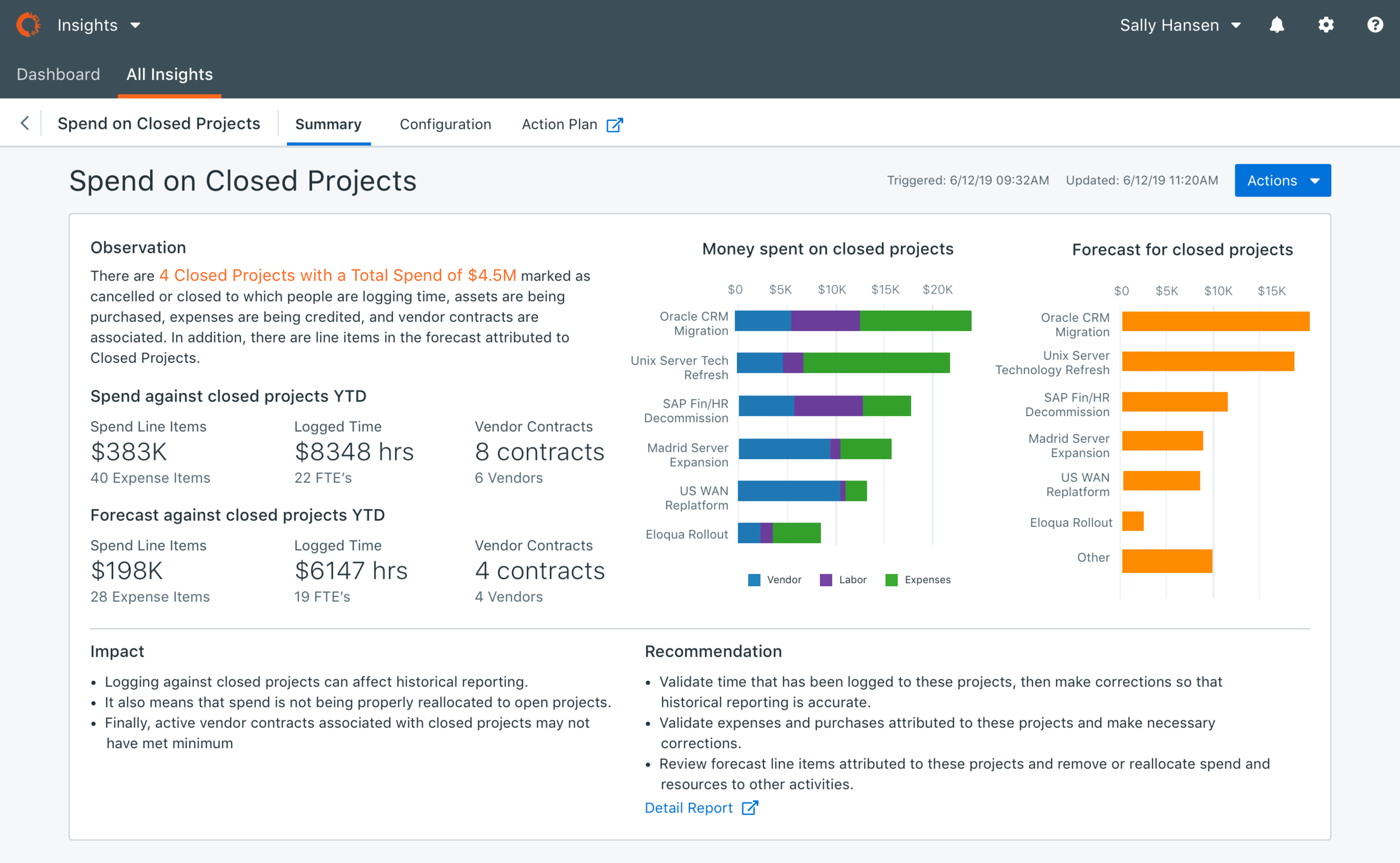The height and width of the screenshot is (863, 1400).
Task: Open the notifications bell
Action: (x=1277, y=25)
